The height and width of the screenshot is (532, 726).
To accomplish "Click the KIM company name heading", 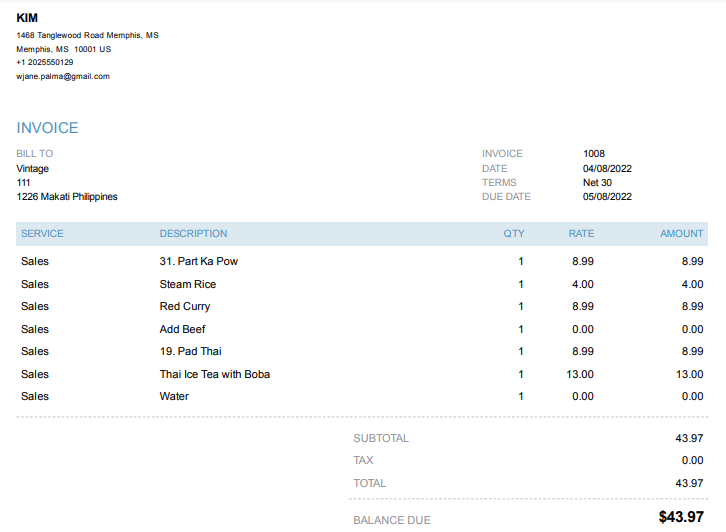I will [x=27, y=18].
